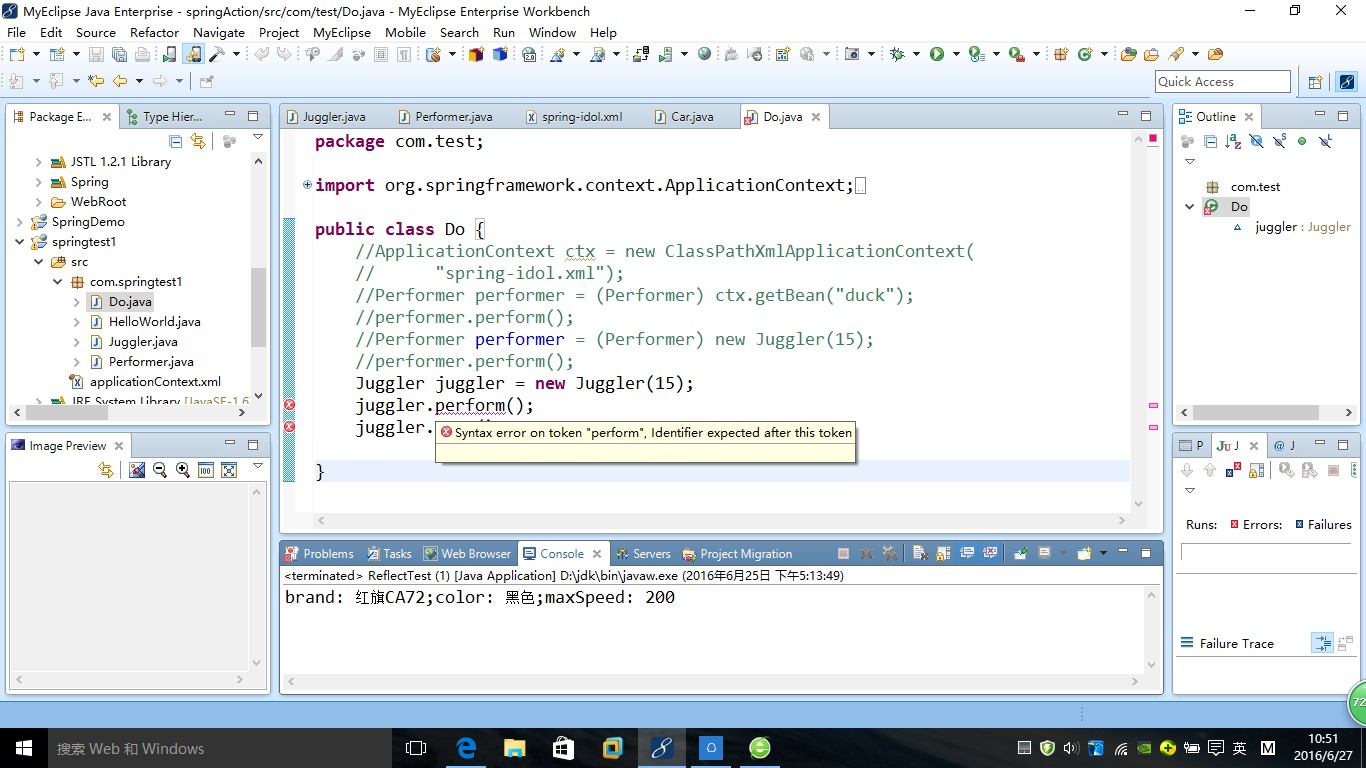
Task: Click the Back navigation arrow icon
Action: point(120,81)
